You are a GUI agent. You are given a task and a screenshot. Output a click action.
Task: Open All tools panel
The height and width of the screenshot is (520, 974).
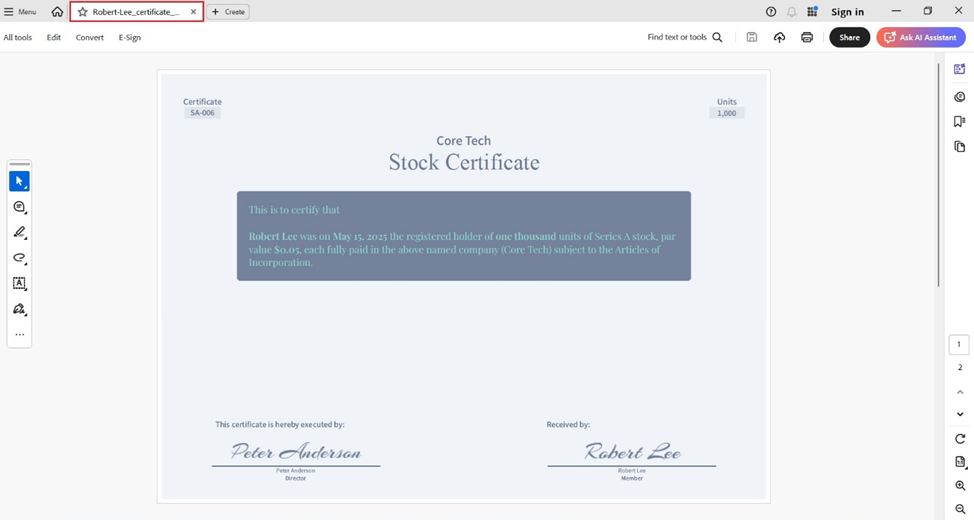pos(17,37)
